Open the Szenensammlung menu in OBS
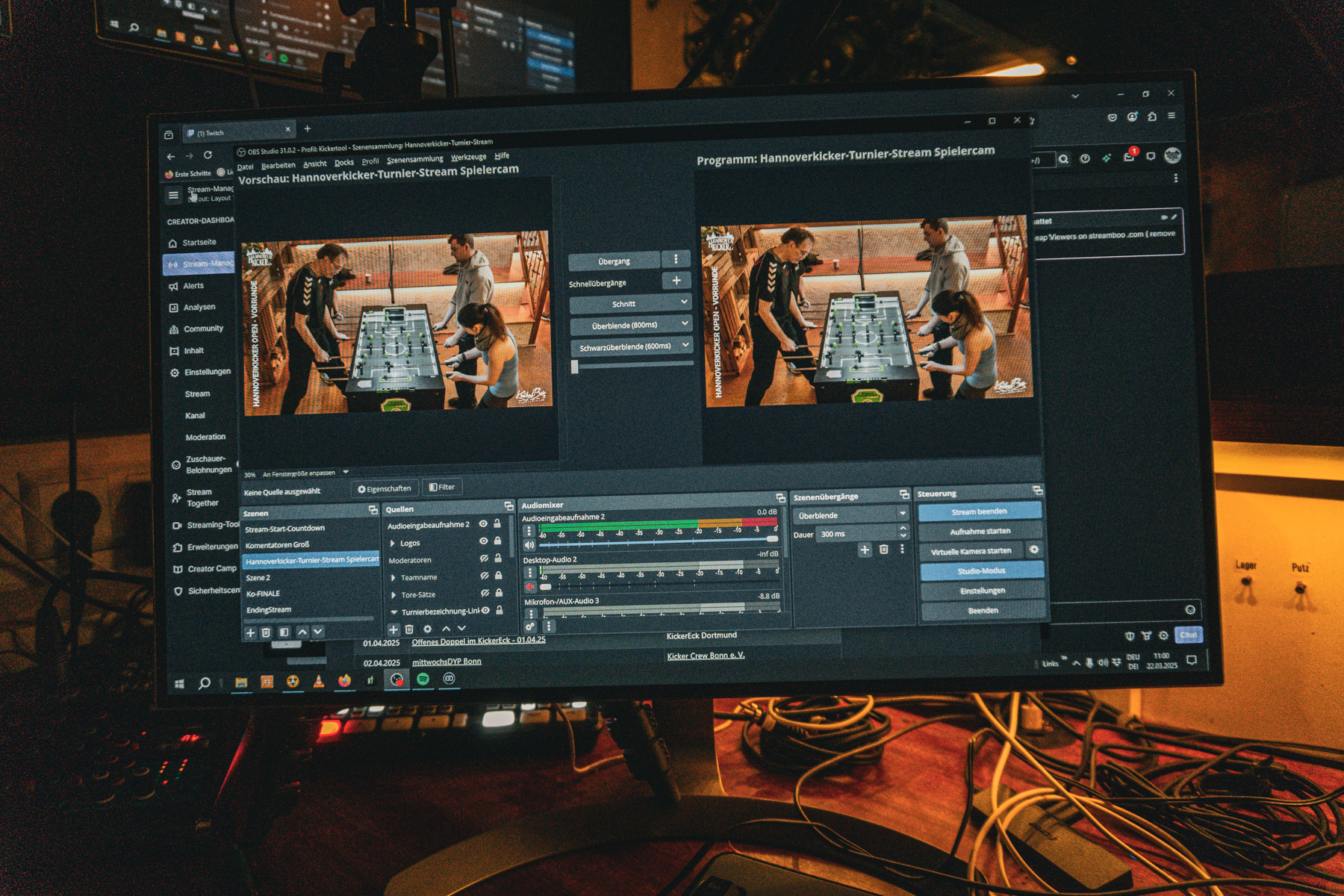This screenshot has width=1344, height=896. (415, 159)
